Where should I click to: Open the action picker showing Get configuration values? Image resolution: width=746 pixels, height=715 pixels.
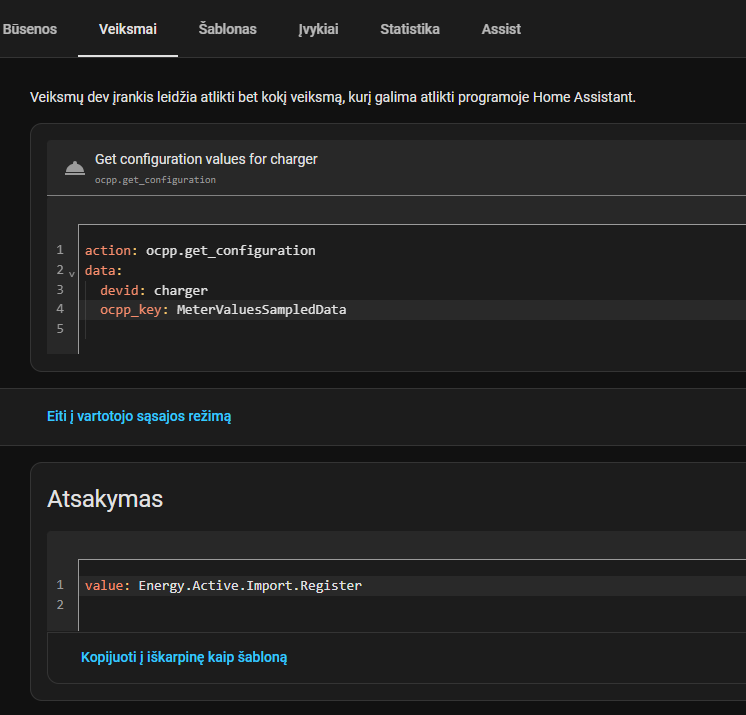[x=400, y=168]
